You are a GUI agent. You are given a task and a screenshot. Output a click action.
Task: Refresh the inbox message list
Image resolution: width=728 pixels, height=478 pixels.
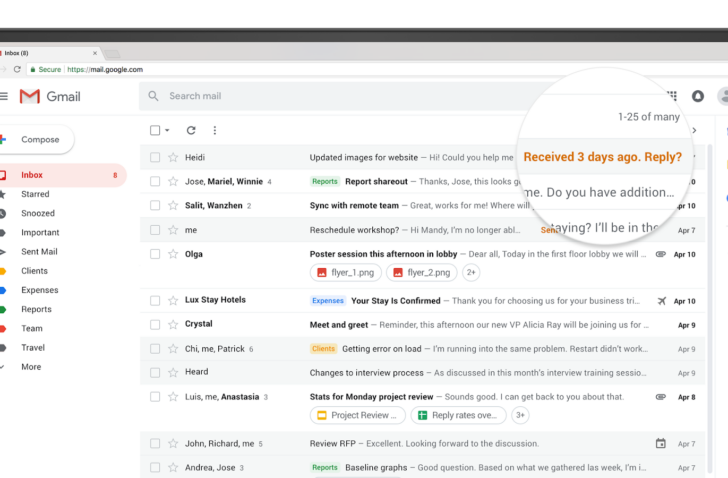coord(191,130)
